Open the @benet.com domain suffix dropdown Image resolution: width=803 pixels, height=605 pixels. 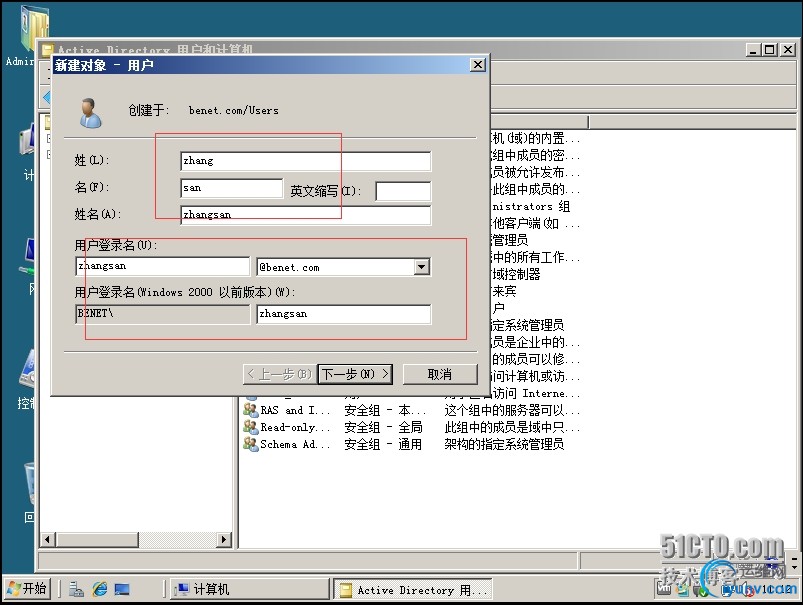coord(421,267)
